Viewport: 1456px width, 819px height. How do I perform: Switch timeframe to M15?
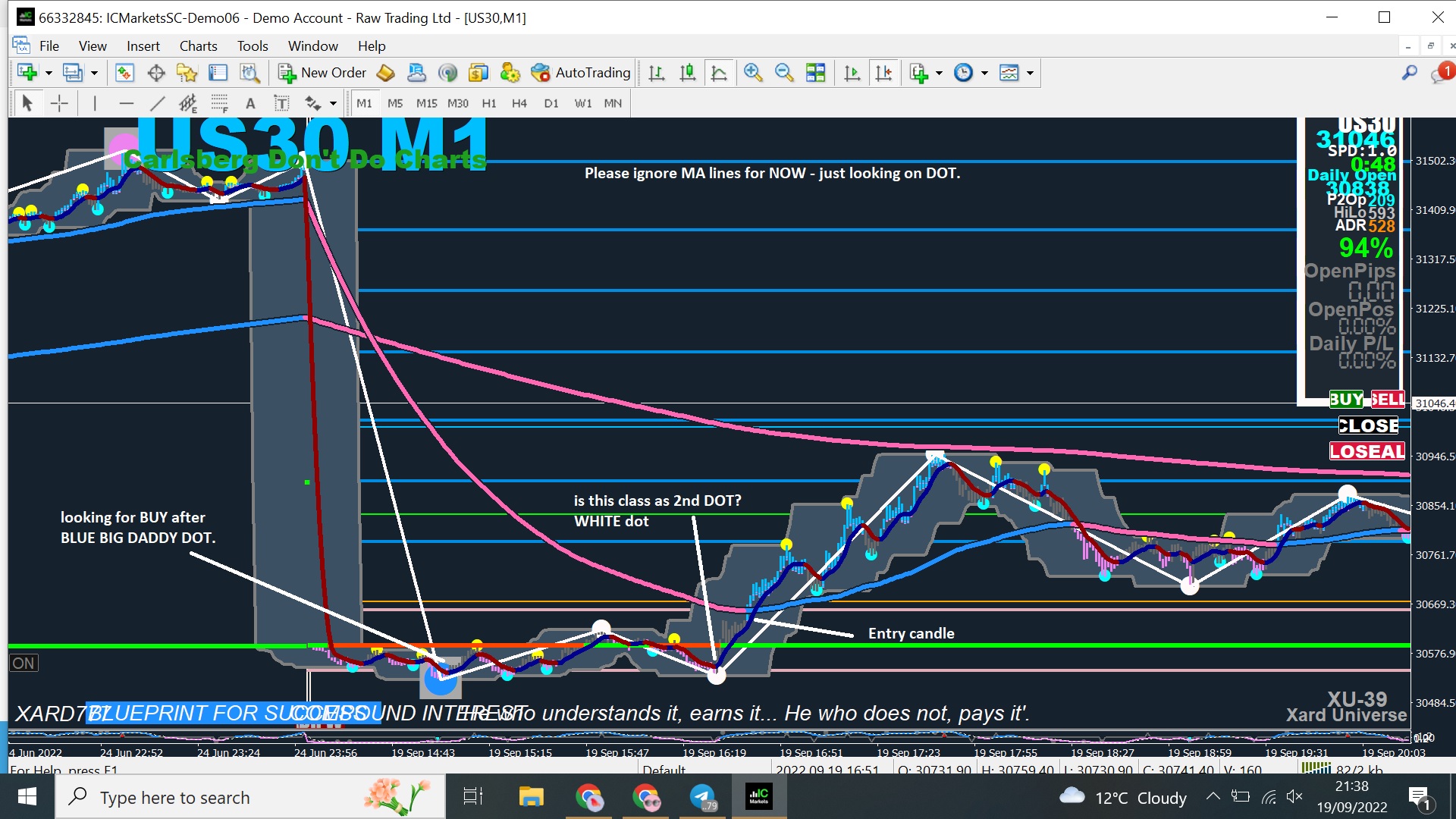426,103
